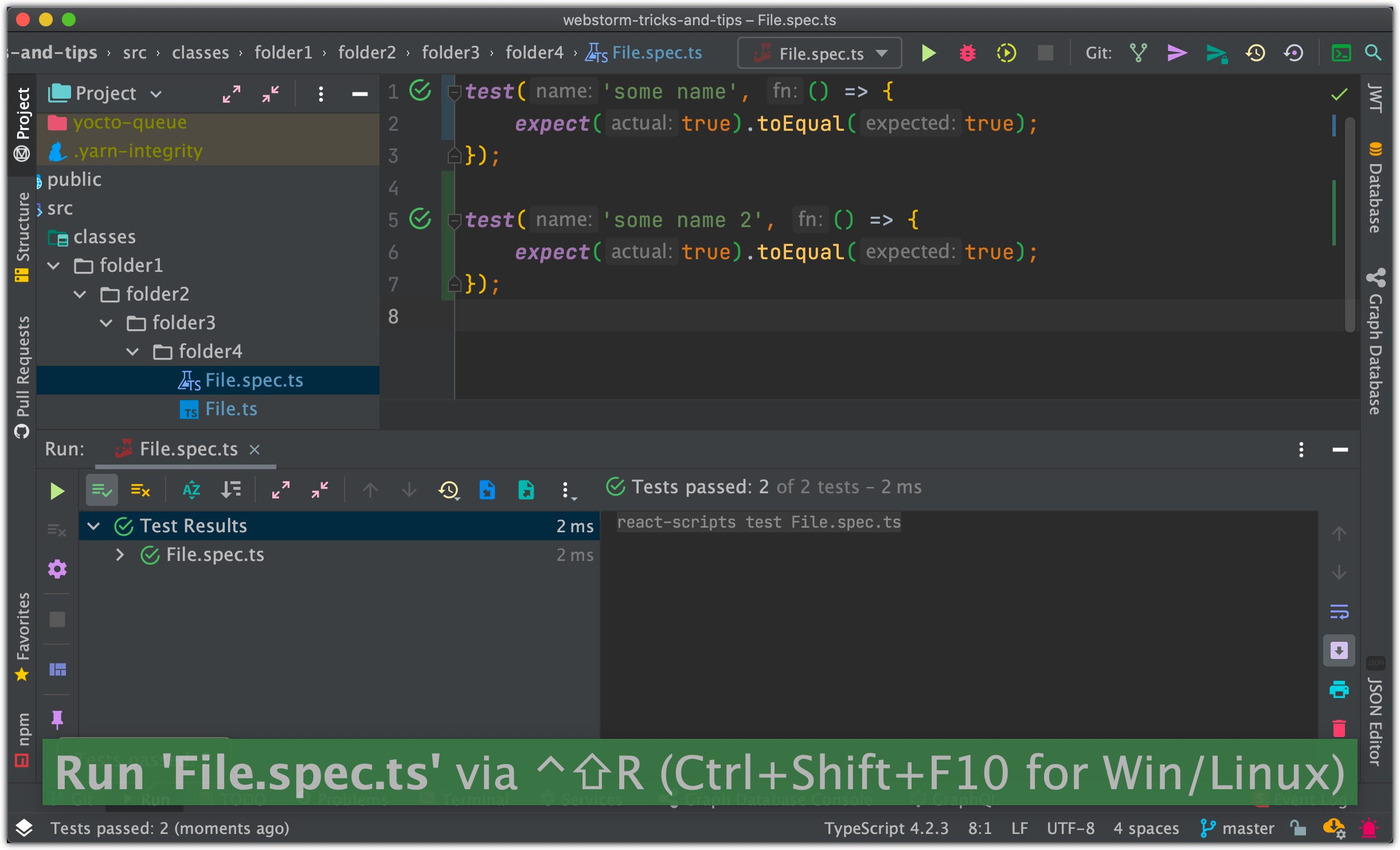Click the Export Test Results icon
This screenshot has height=850, width=1400.
coord(526,490)
